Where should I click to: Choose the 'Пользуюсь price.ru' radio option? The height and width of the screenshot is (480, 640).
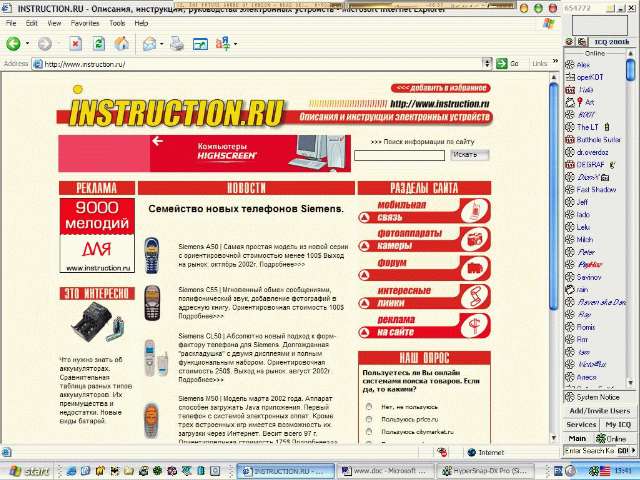[x=367, y=419]
